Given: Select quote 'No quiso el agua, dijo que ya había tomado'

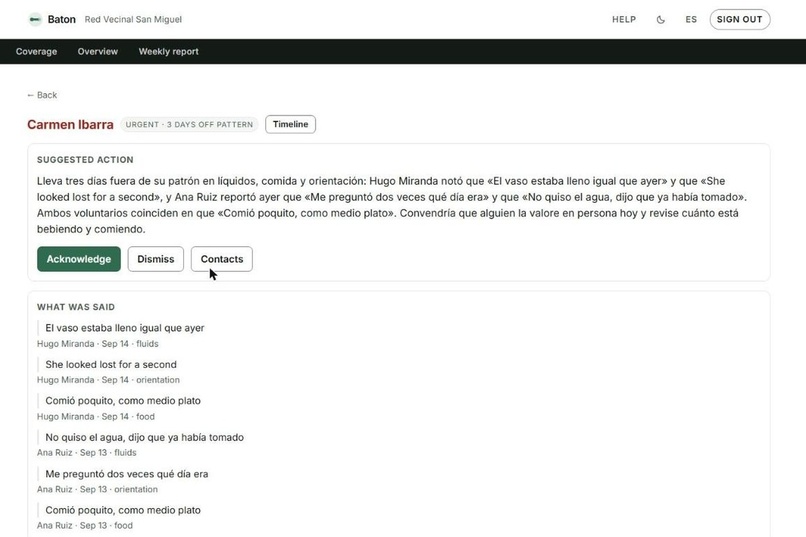Looking at the screenshot, I should pos(144,437).
